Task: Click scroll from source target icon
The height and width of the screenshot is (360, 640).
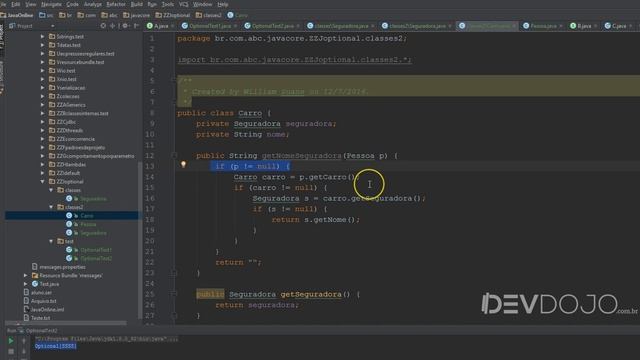Action: 103,26
